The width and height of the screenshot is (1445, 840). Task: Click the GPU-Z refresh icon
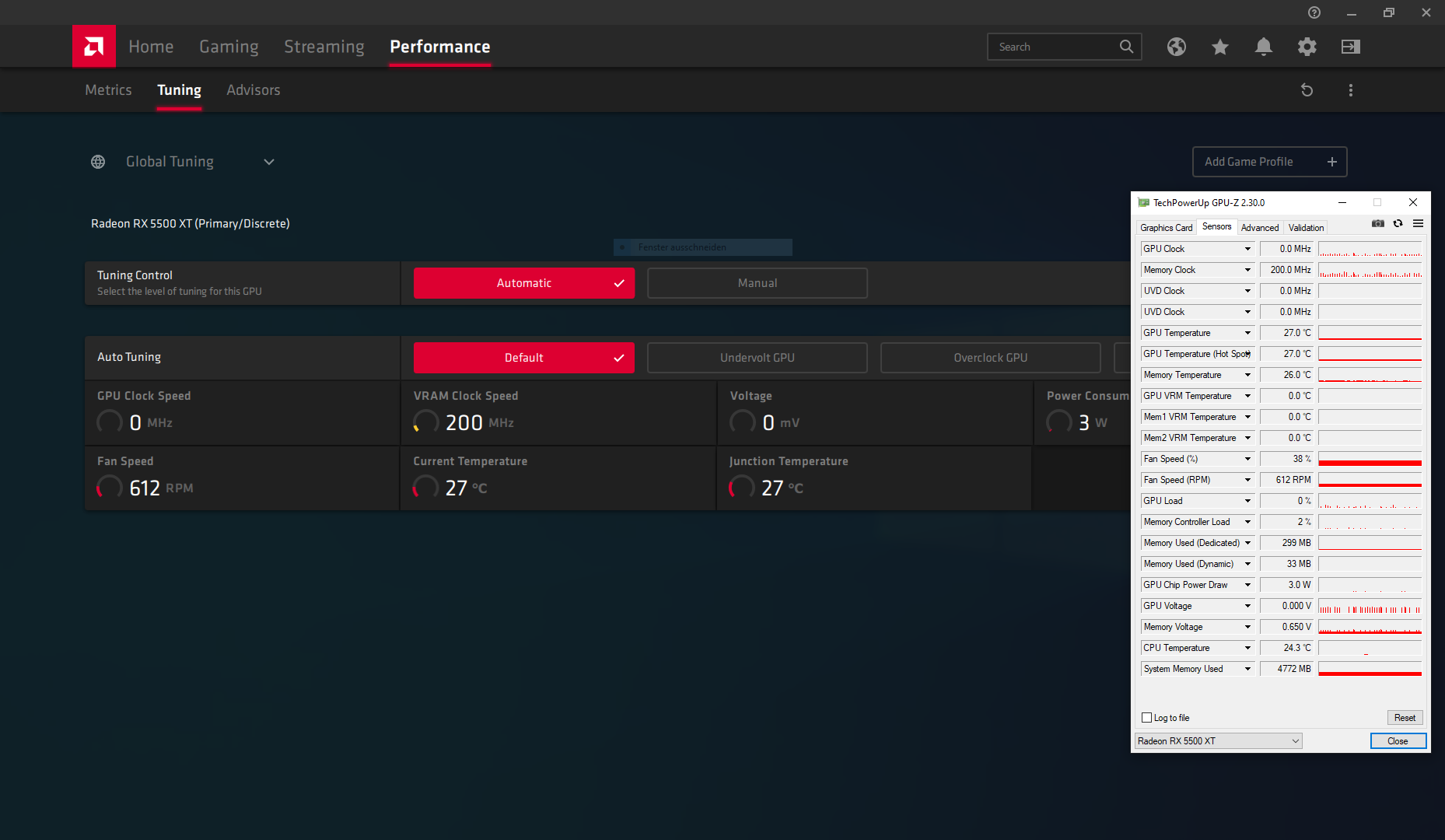[1398, 224]
